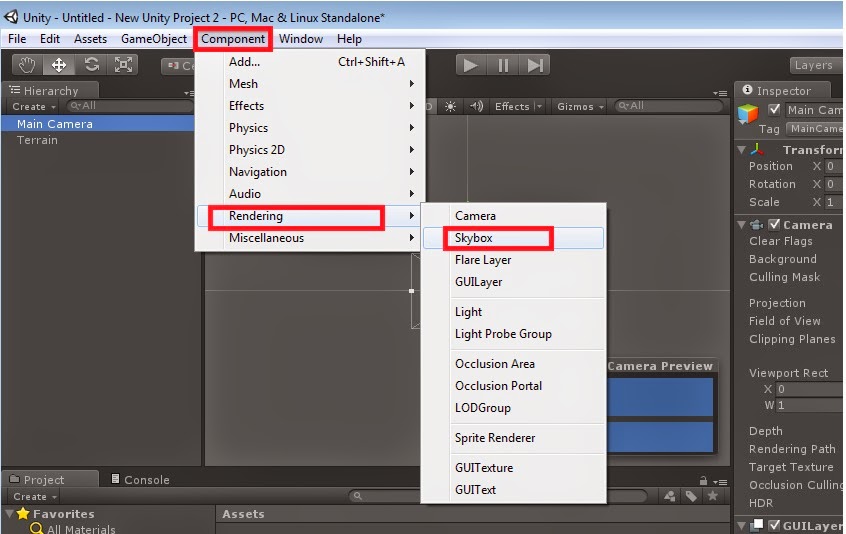Choose Sprite Renderer menu item
This screenshot has height=534, width=846.
(513, 438)
